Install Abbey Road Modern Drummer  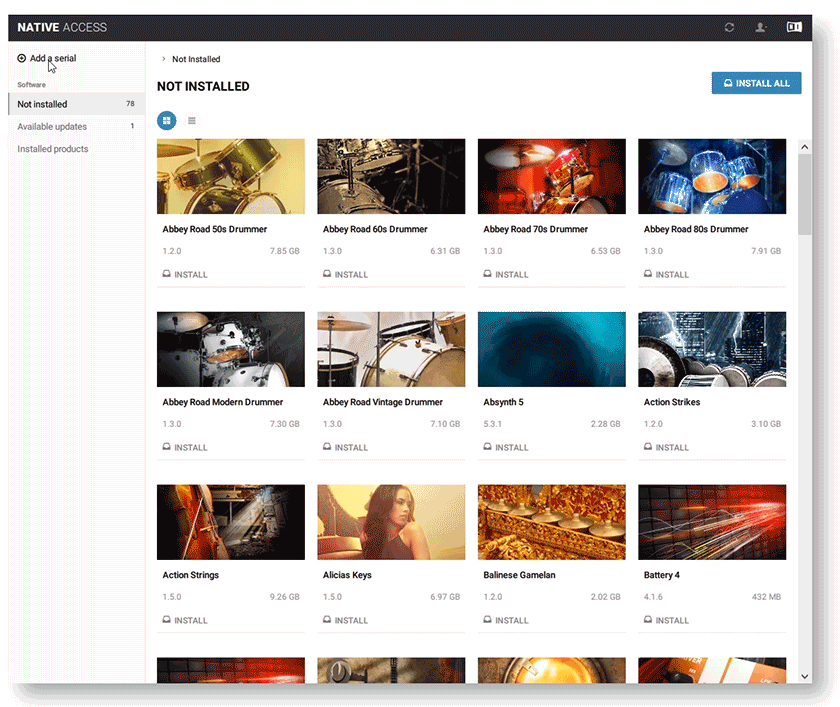(x=185, y=447)
